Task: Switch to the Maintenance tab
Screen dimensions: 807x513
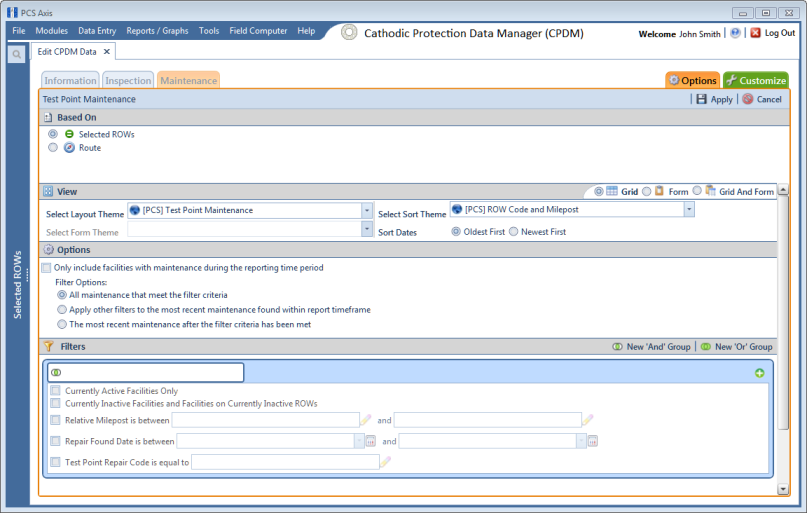Action: point(188,80)
